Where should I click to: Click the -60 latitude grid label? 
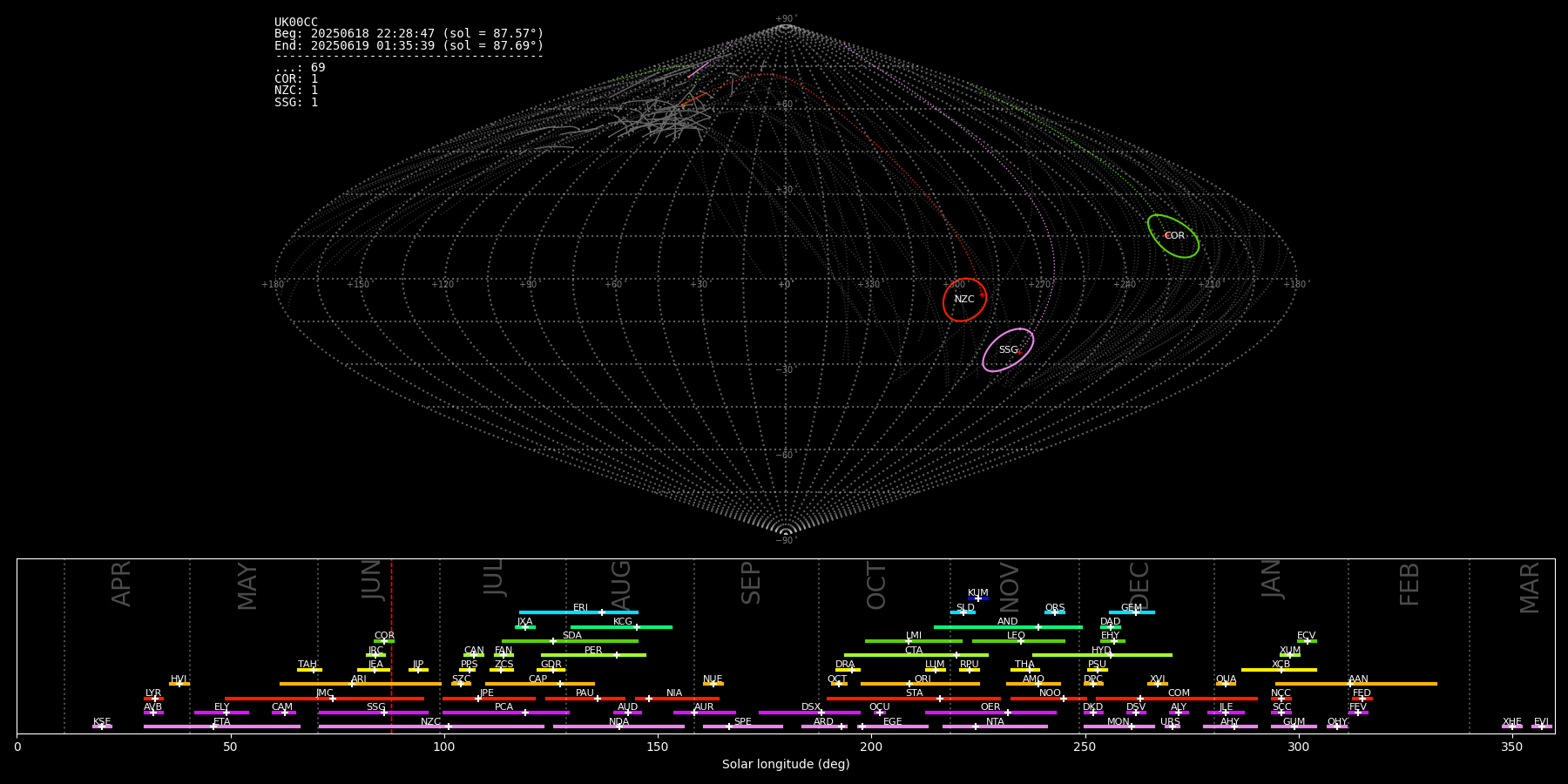785,456
